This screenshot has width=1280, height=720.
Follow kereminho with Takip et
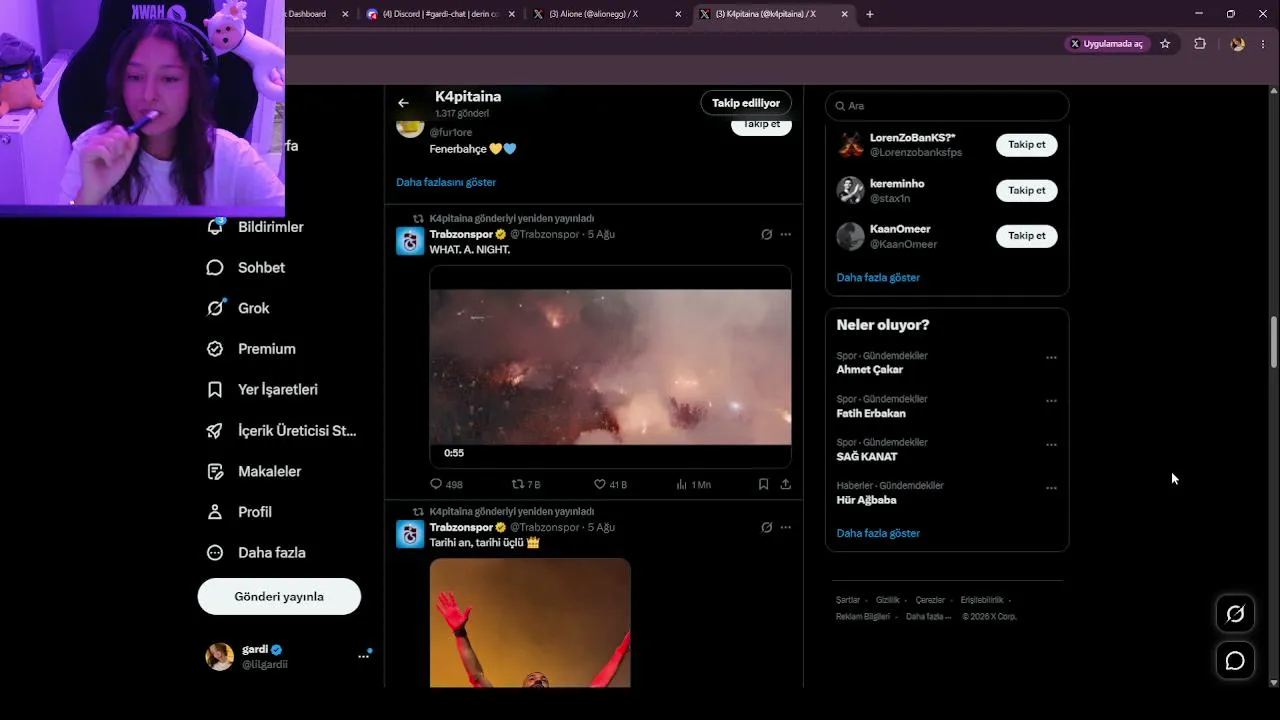point(1026,190)
